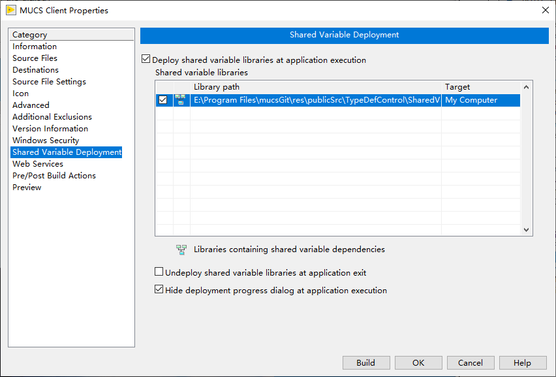
Task: Close the MUCS Client Properties dialog
Action: [x=545, y=10]
